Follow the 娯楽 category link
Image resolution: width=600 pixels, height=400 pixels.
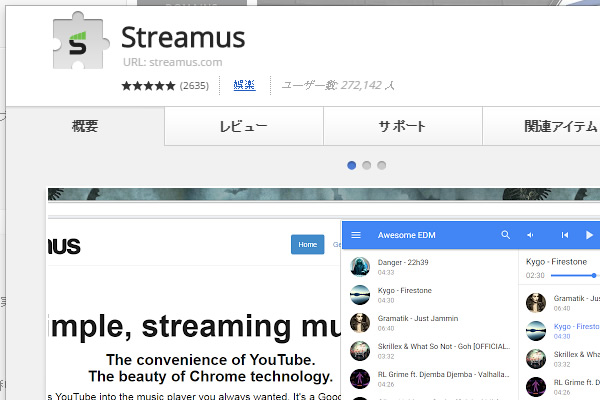[x=244, y=85]
